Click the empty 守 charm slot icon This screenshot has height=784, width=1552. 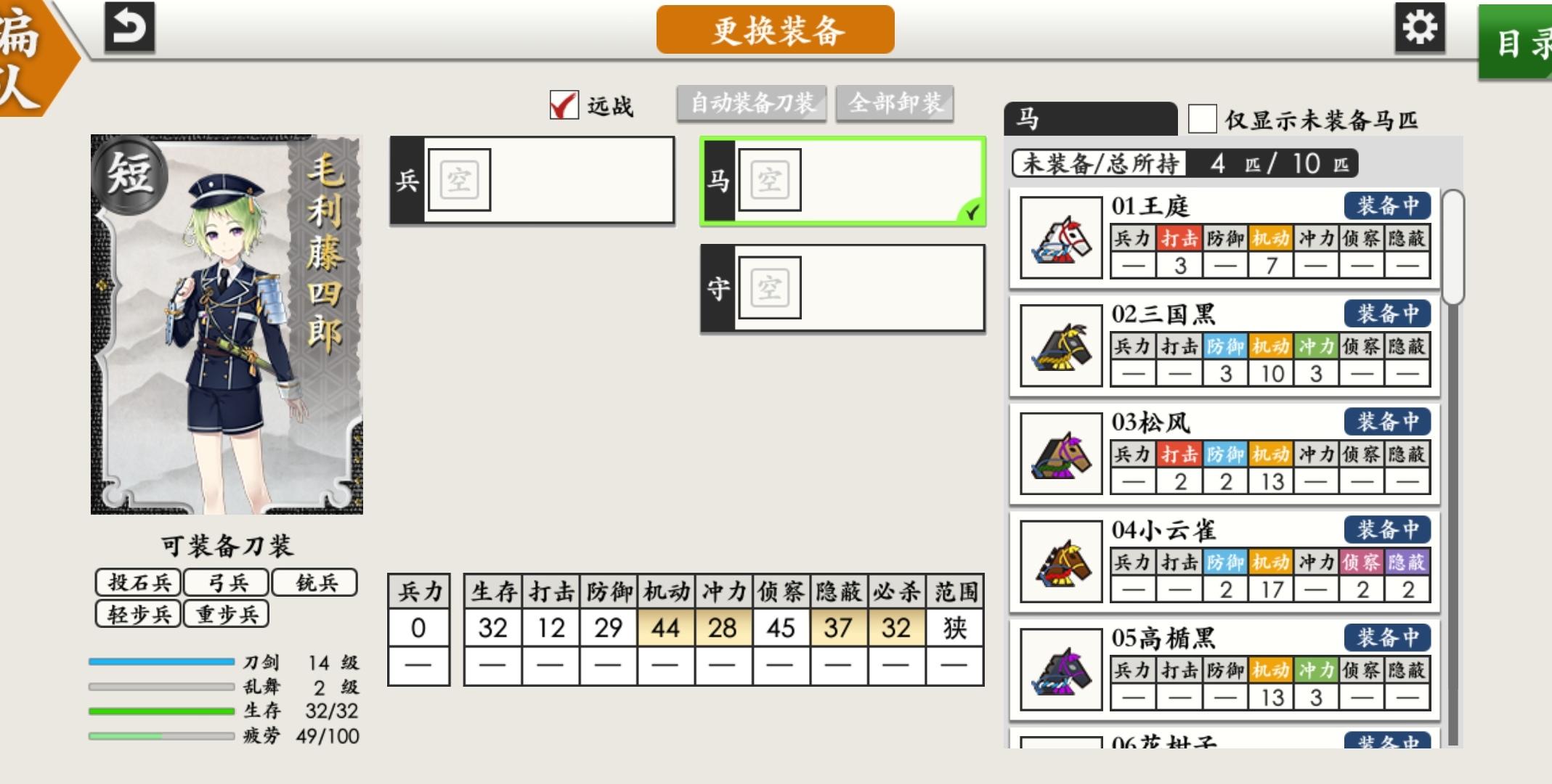tap(769, 288)
